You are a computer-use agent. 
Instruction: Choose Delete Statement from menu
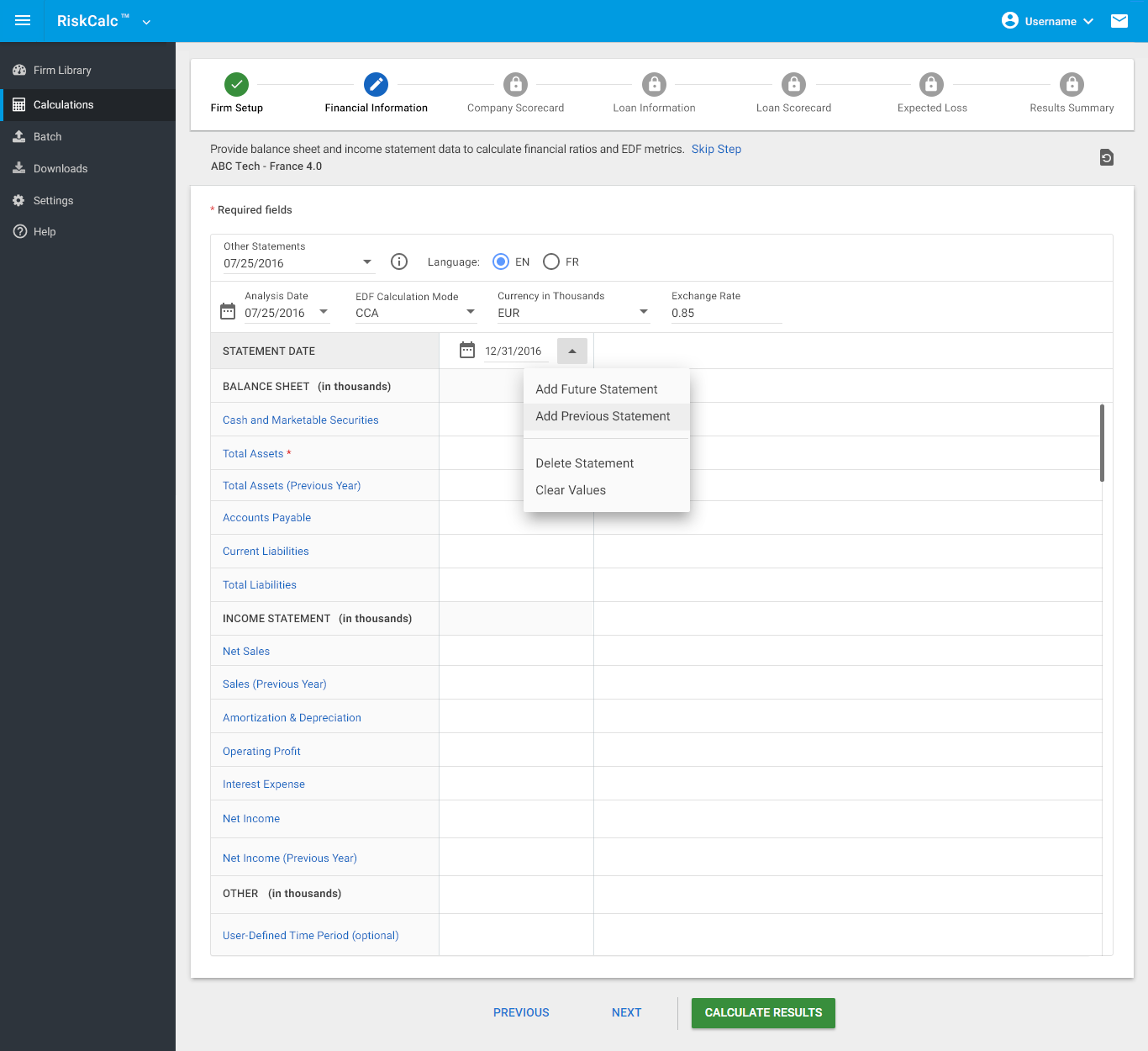click(x=607, y=463)
